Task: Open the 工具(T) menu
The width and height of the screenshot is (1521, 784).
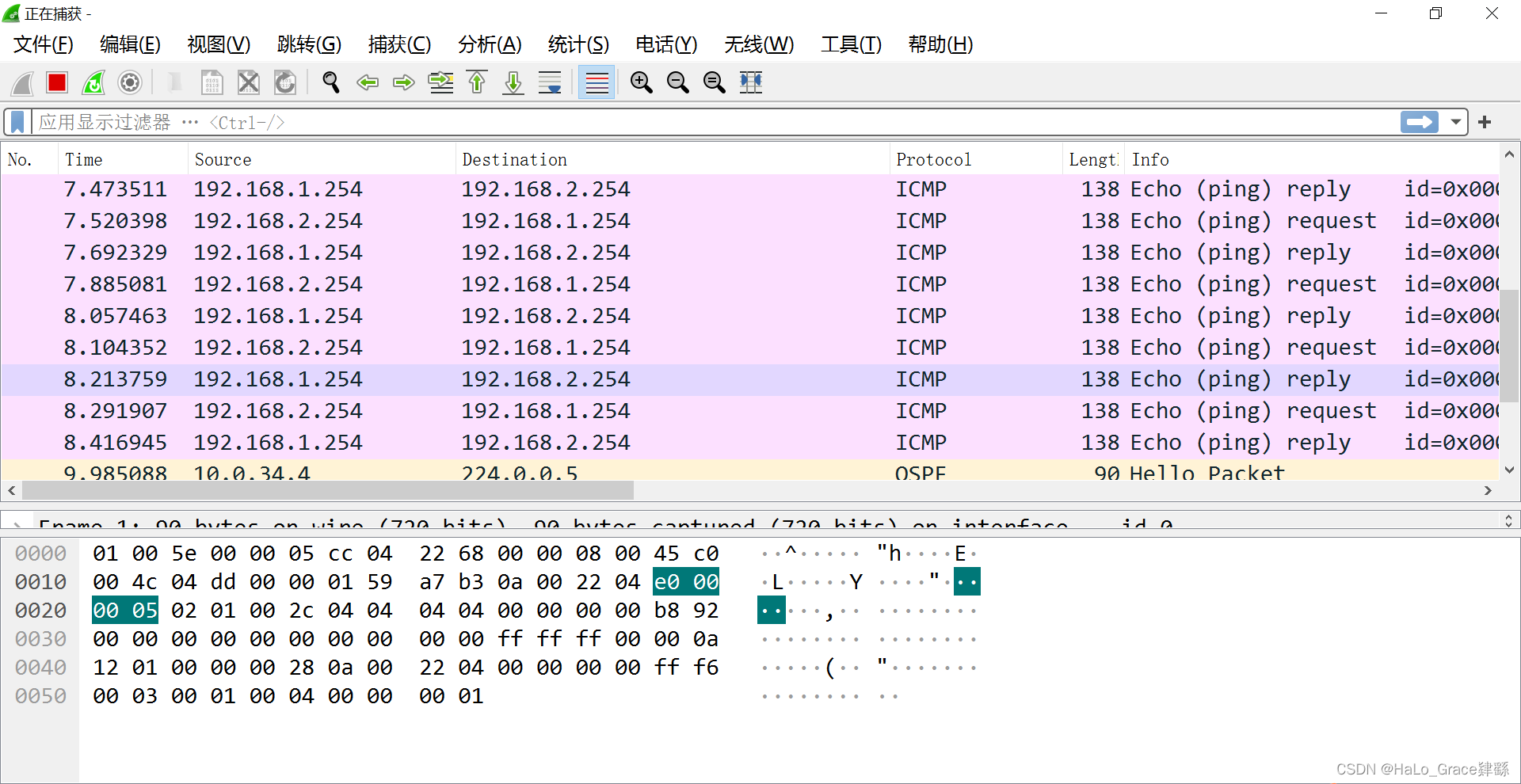Action: (851, 44)
